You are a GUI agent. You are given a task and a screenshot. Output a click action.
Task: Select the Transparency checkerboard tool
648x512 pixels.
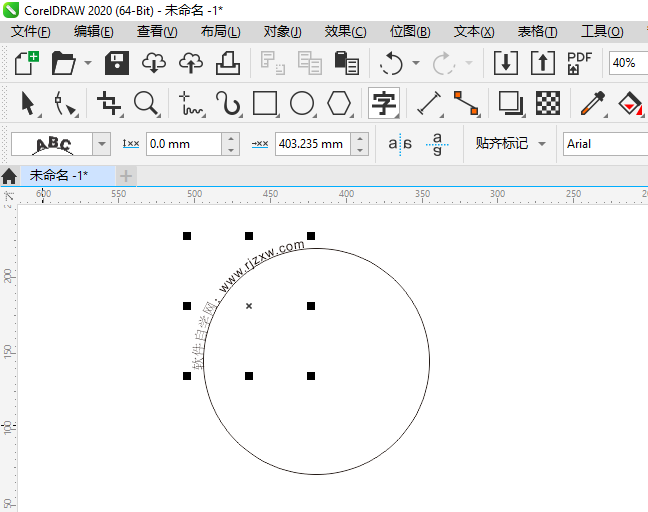(548, 103)
